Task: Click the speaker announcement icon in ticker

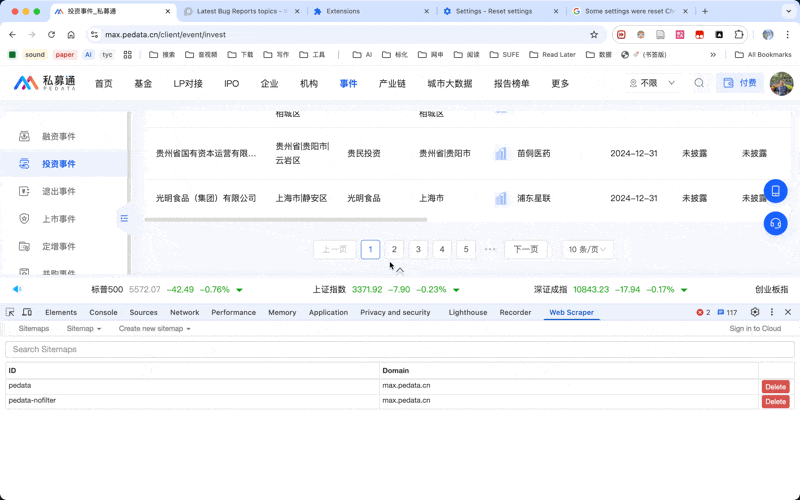Action: click(17, 289)
